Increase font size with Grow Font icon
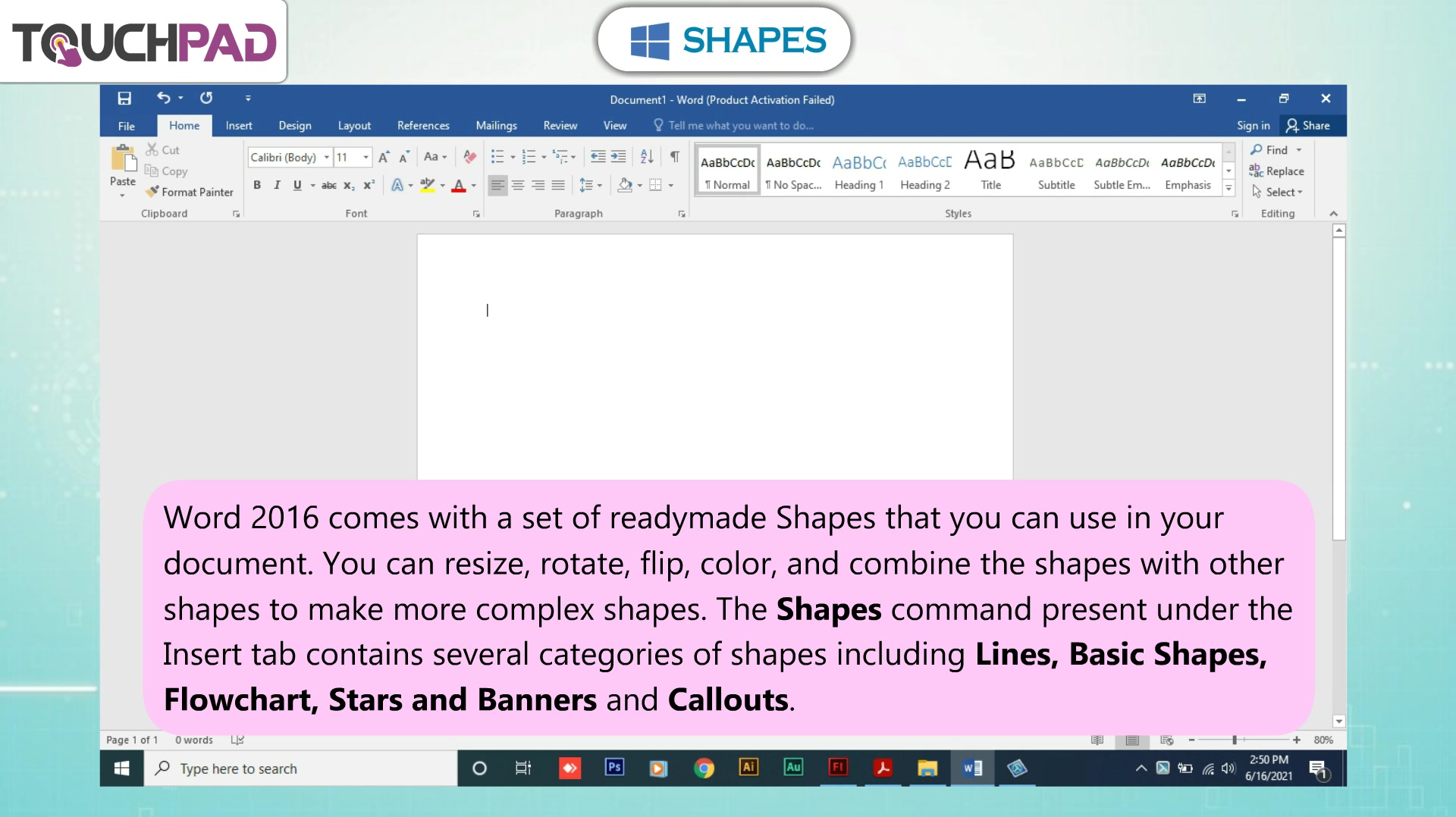1456x817 pixels. click(x=384, y=157)
